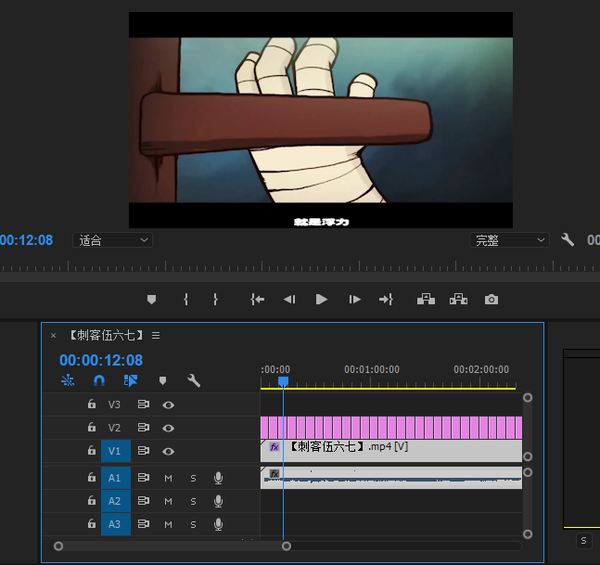Click timeline timecode 00:00:12:08

pyautogui.click(x=101, y=360)
